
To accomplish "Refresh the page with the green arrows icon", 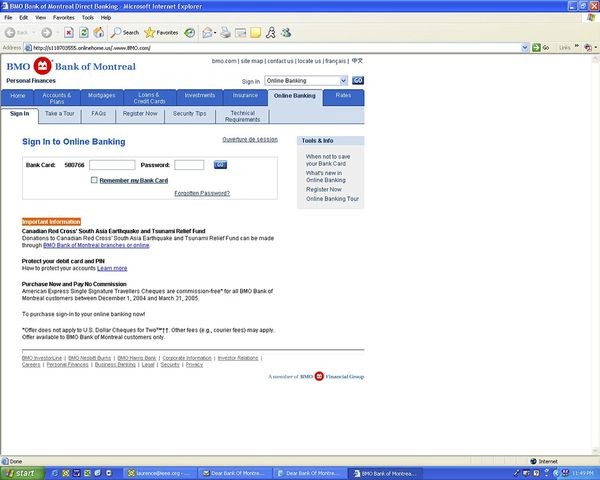I will [83, 33].
